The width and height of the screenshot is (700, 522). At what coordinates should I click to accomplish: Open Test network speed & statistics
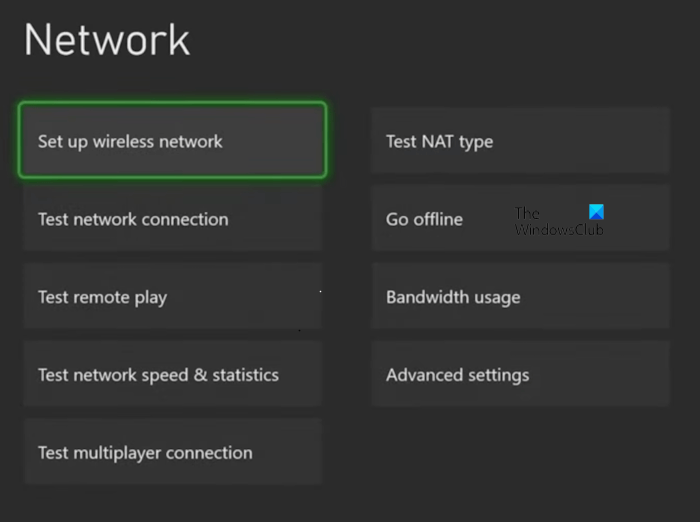pos(172,375)
